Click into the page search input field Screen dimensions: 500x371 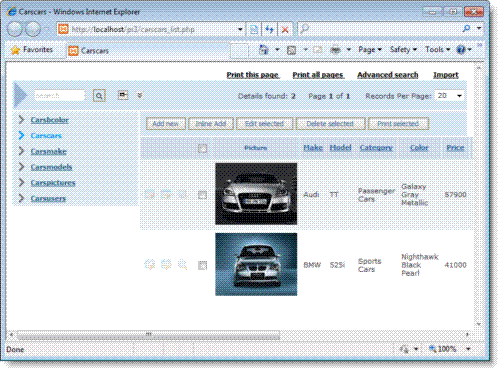tap(59, 96)
